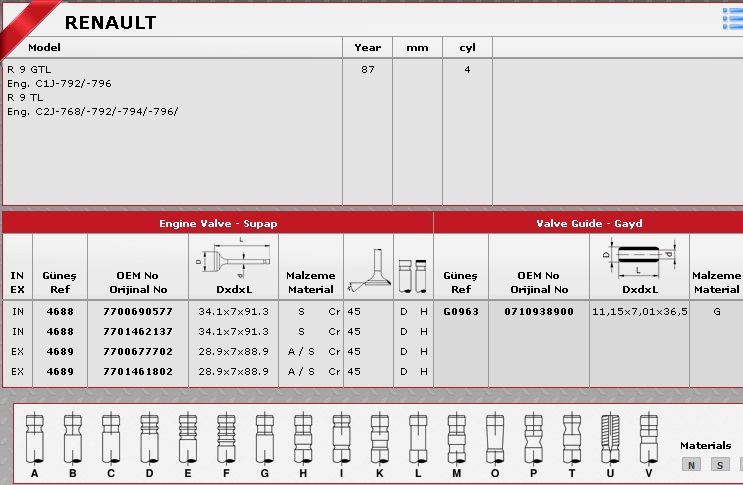Click OEM number 0710938900
Image resolution: width=743 pixels, height=485 pixels.
click(539, 312)
